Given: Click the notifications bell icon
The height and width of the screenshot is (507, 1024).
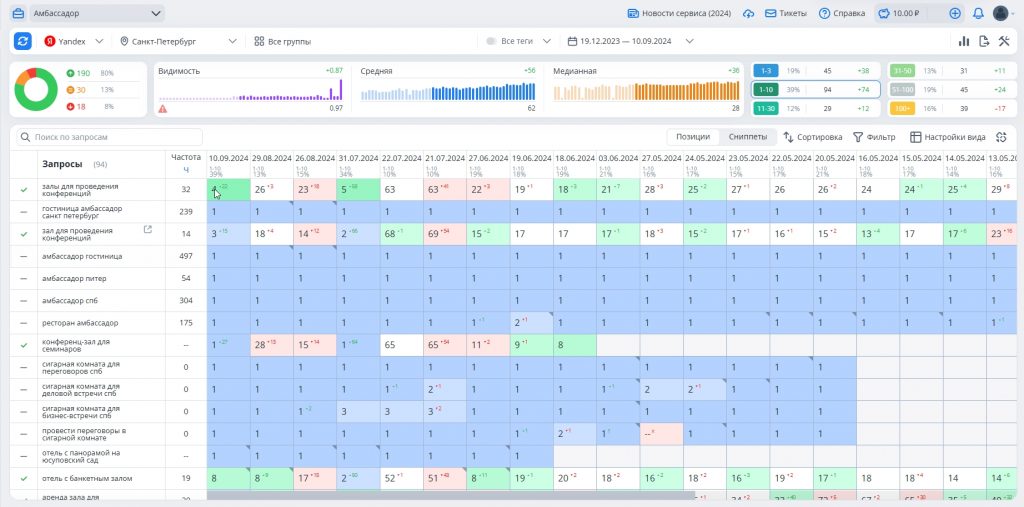Looking at the screenshot, I should (x=978, y=14).
